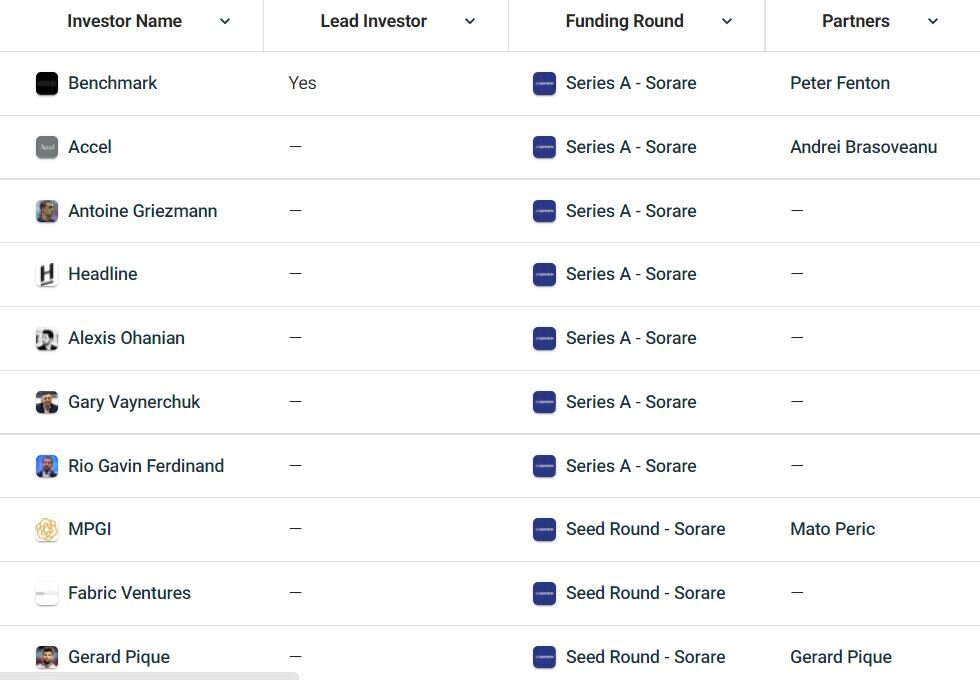Click the Fabric Ventures logo icon

47,593
